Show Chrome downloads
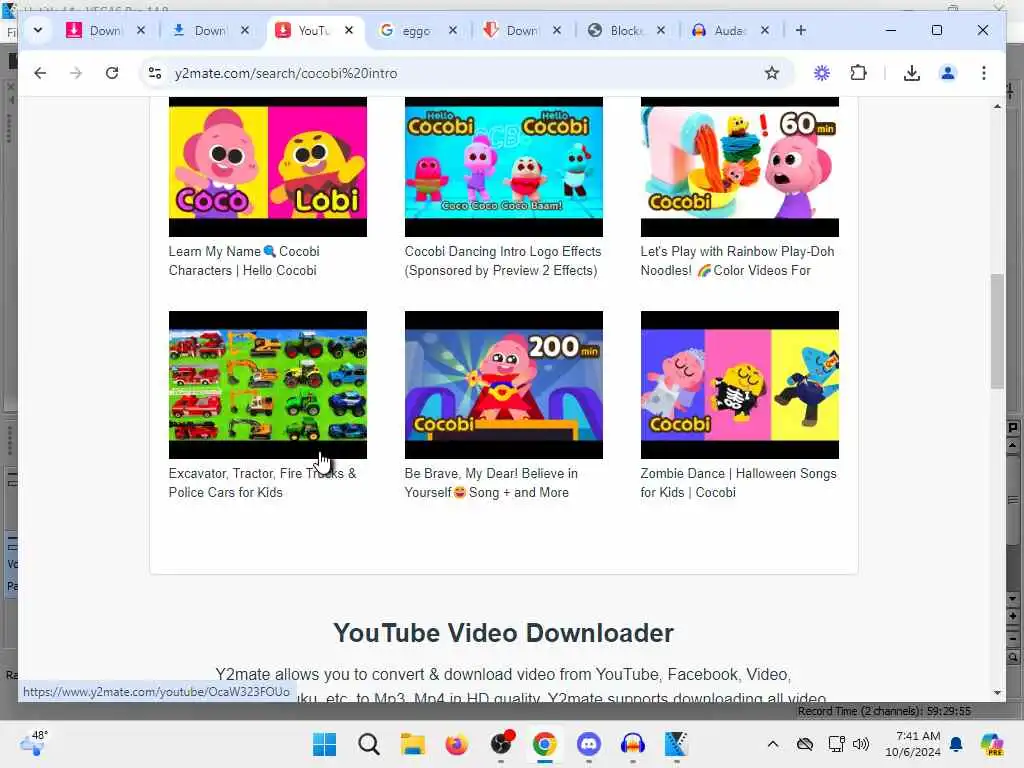 pos(912,73)
